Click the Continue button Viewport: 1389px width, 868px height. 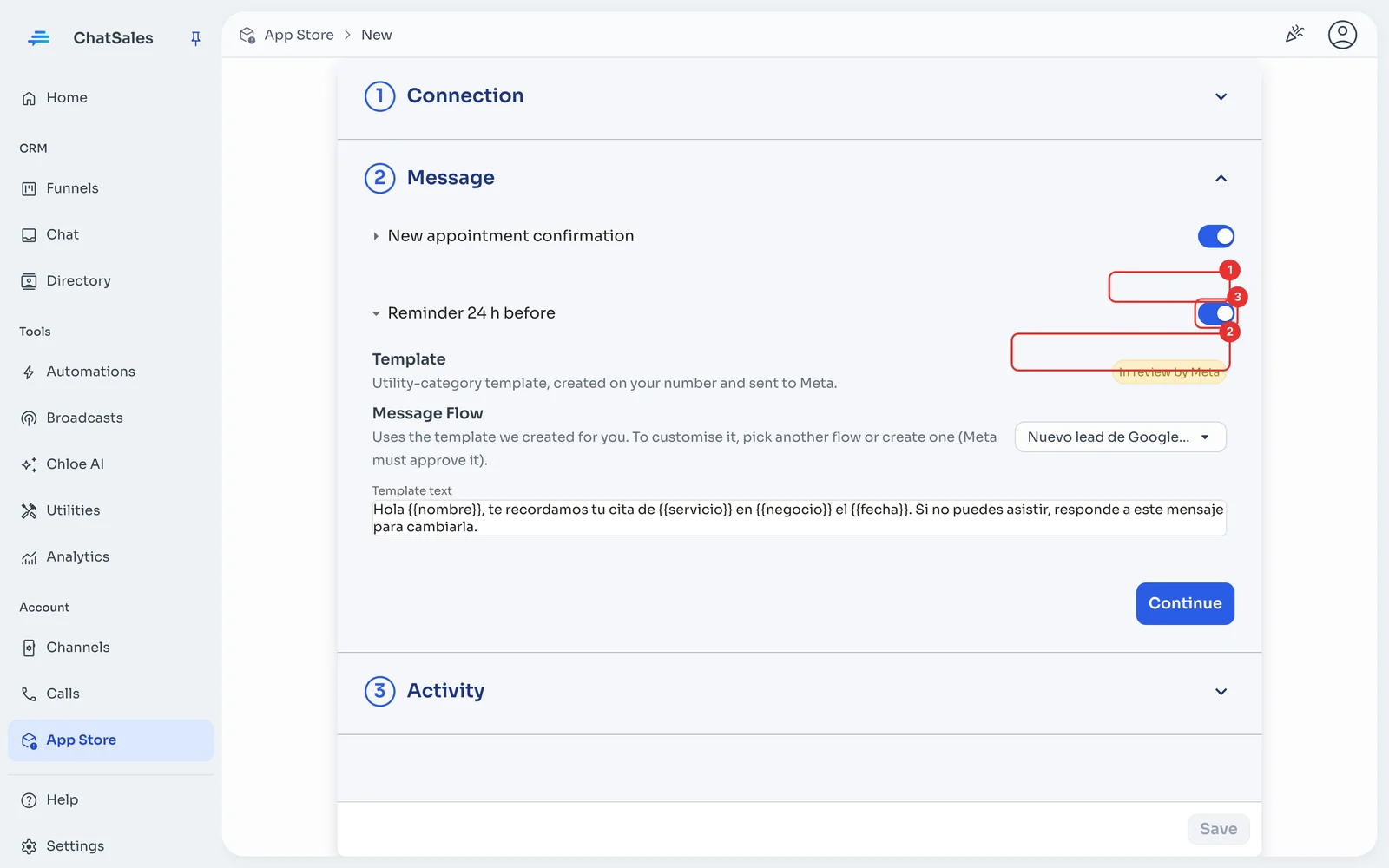(1185, 603)
